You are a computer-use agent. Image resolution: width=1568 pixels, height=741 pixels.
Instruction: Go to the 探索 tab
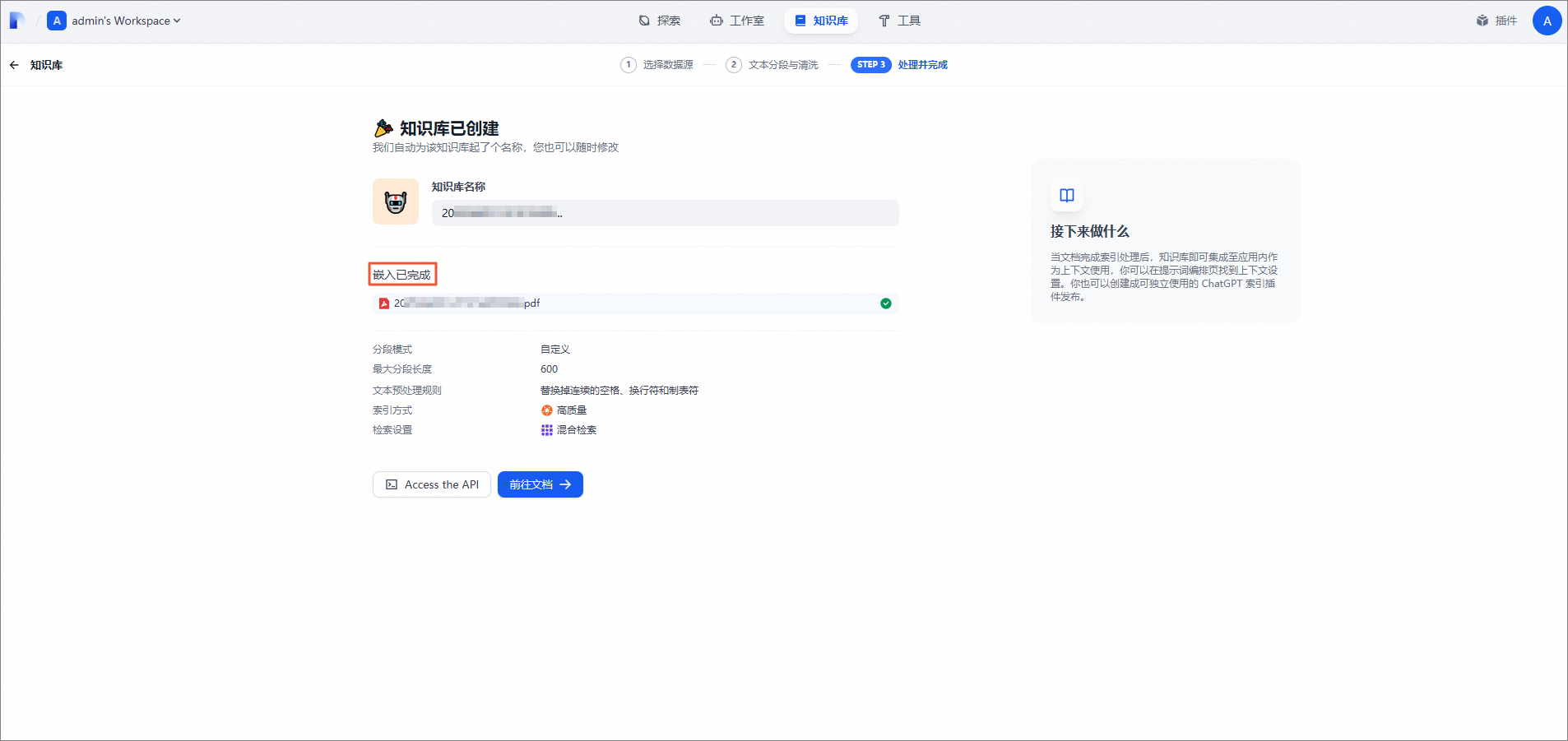pos(660,21)
